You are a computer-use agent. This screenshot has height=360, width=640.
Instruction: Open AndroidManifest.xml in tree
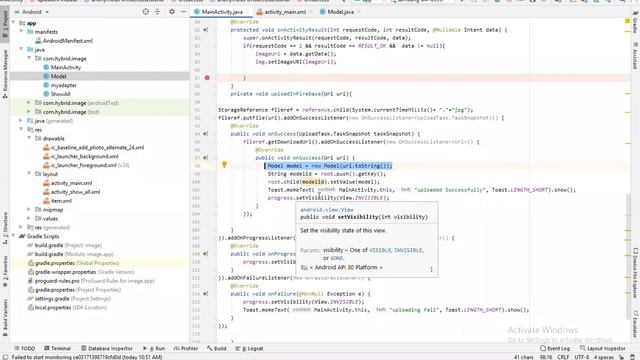[x=67, y=41]
